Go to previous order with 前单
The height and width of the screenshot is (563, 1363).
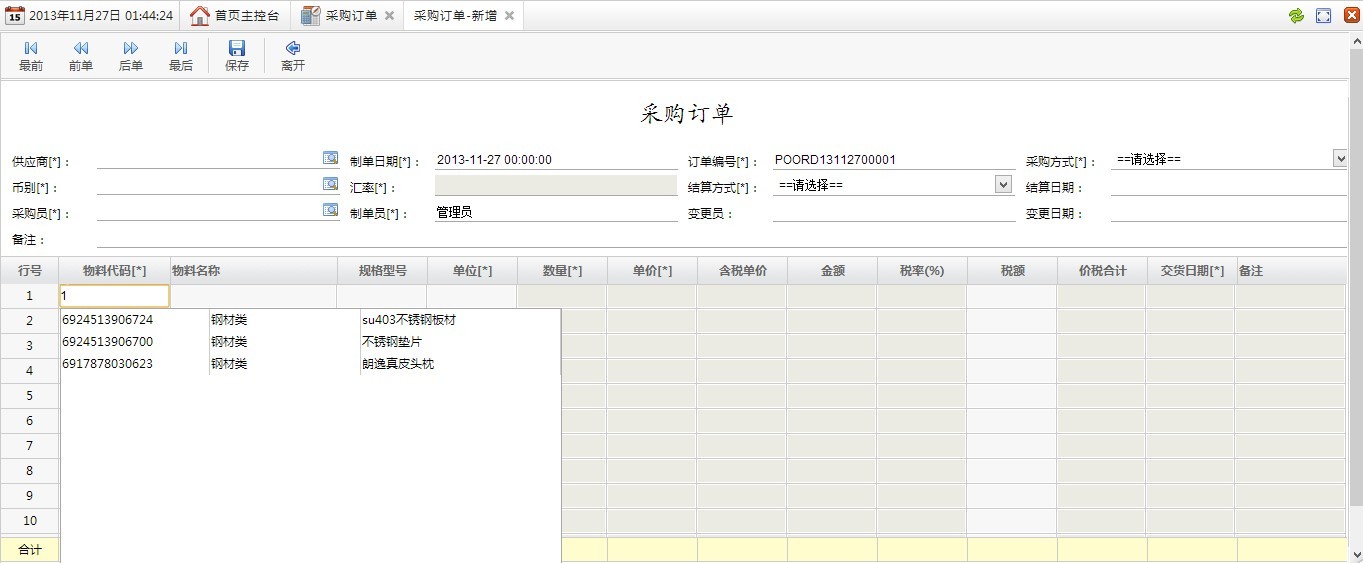coord(81,56)
